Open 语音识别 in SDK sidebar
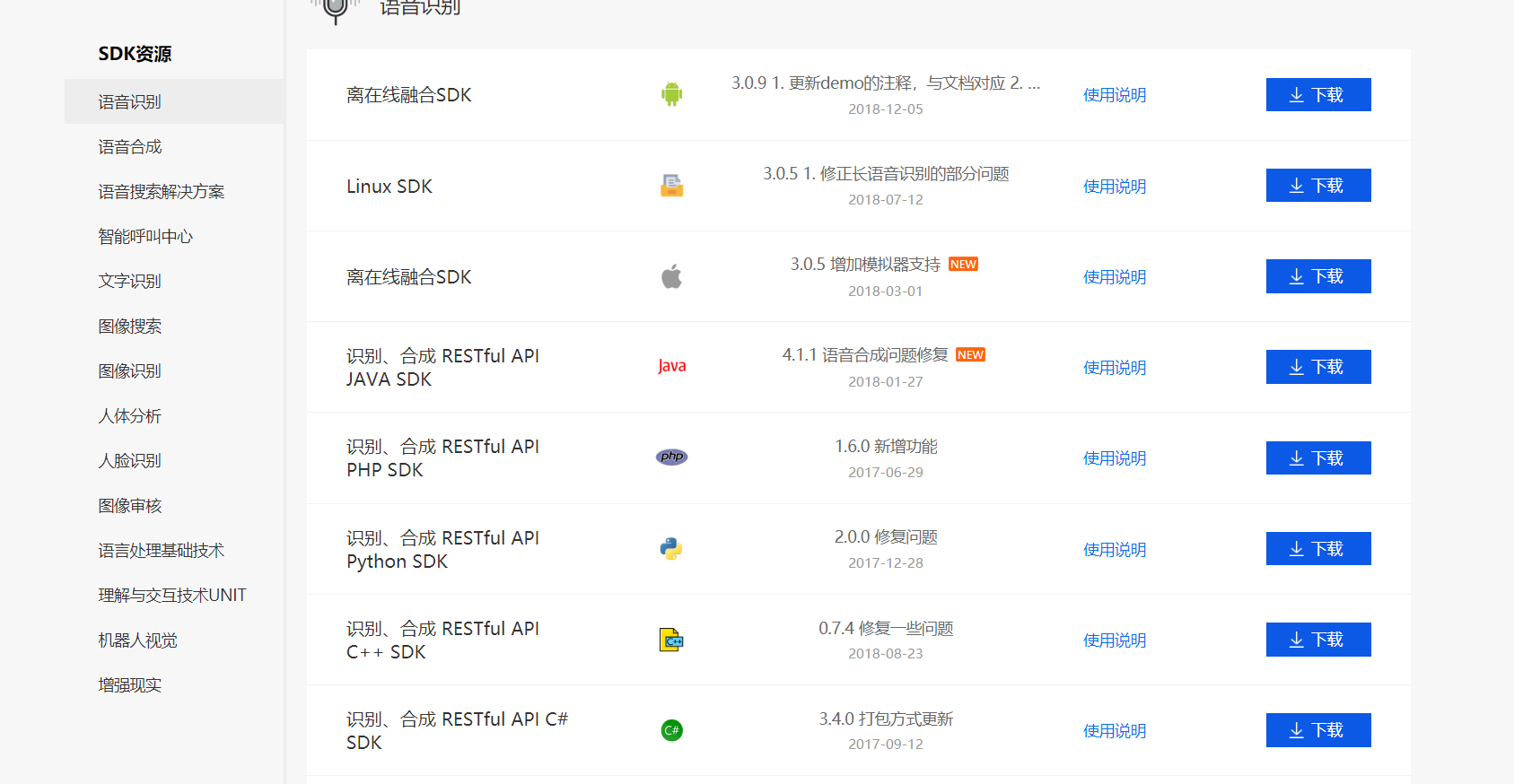 [174, 101]
